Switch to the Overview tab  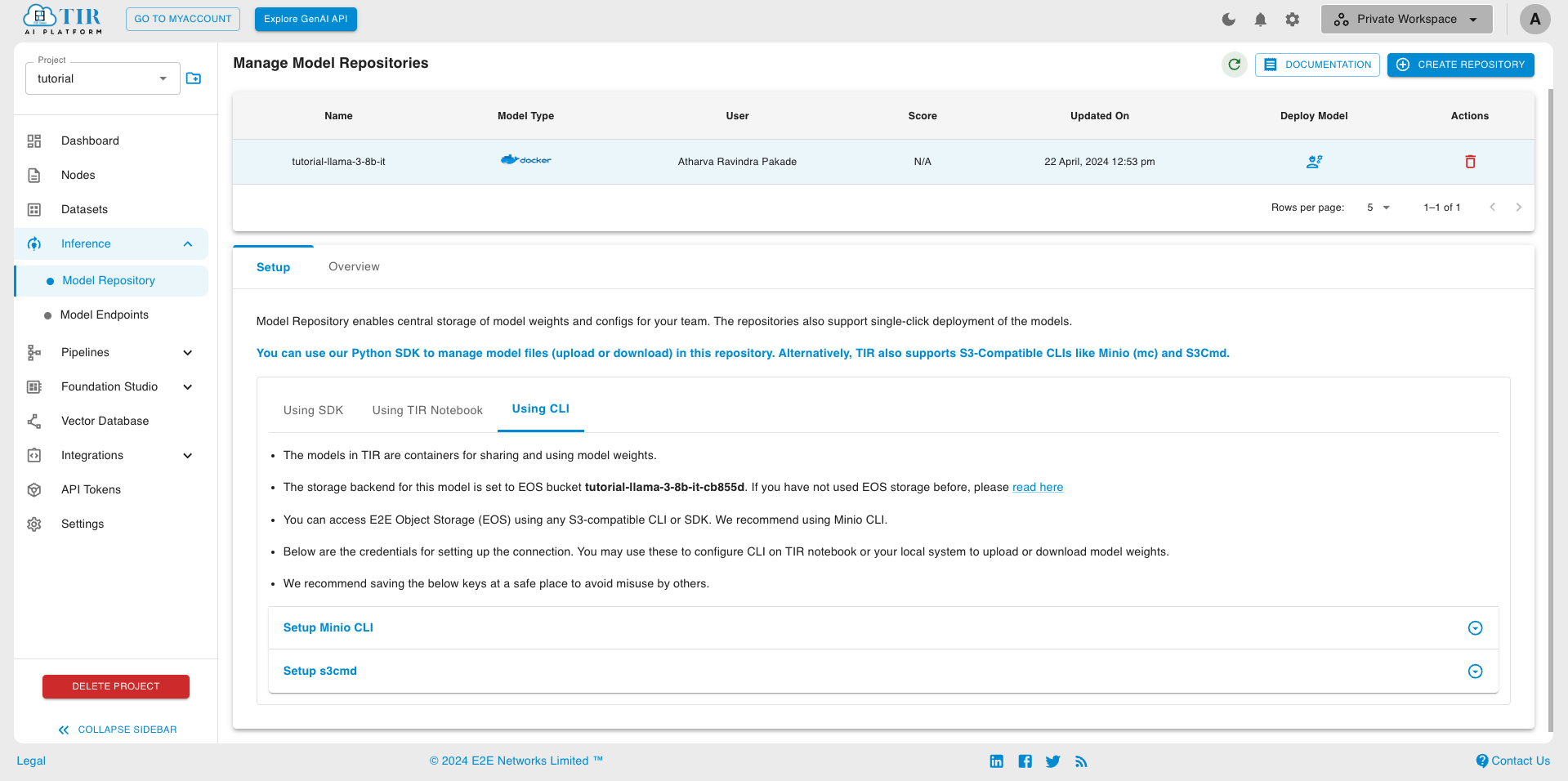point(354,266)
